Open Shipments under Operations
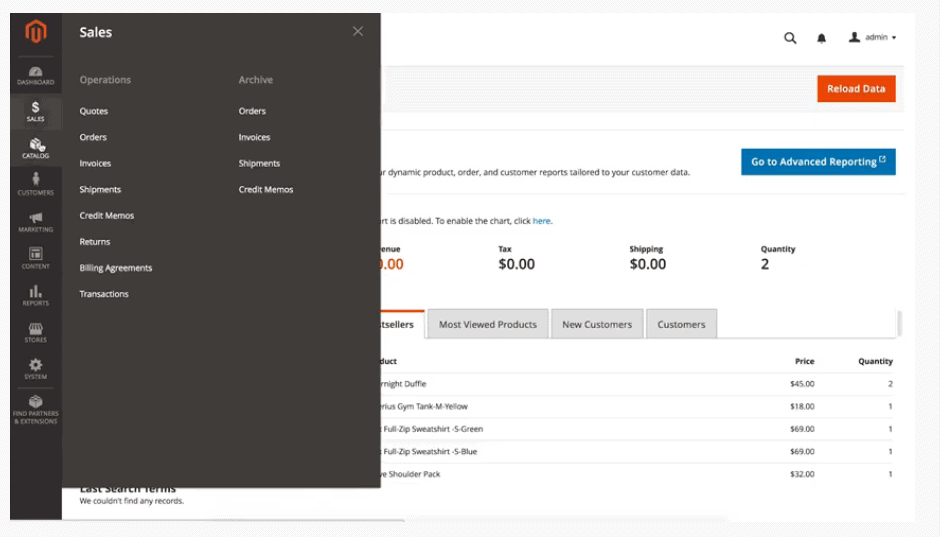Viewport: 940px width, 537px height. pyautogui.click(x=100, y=189)
